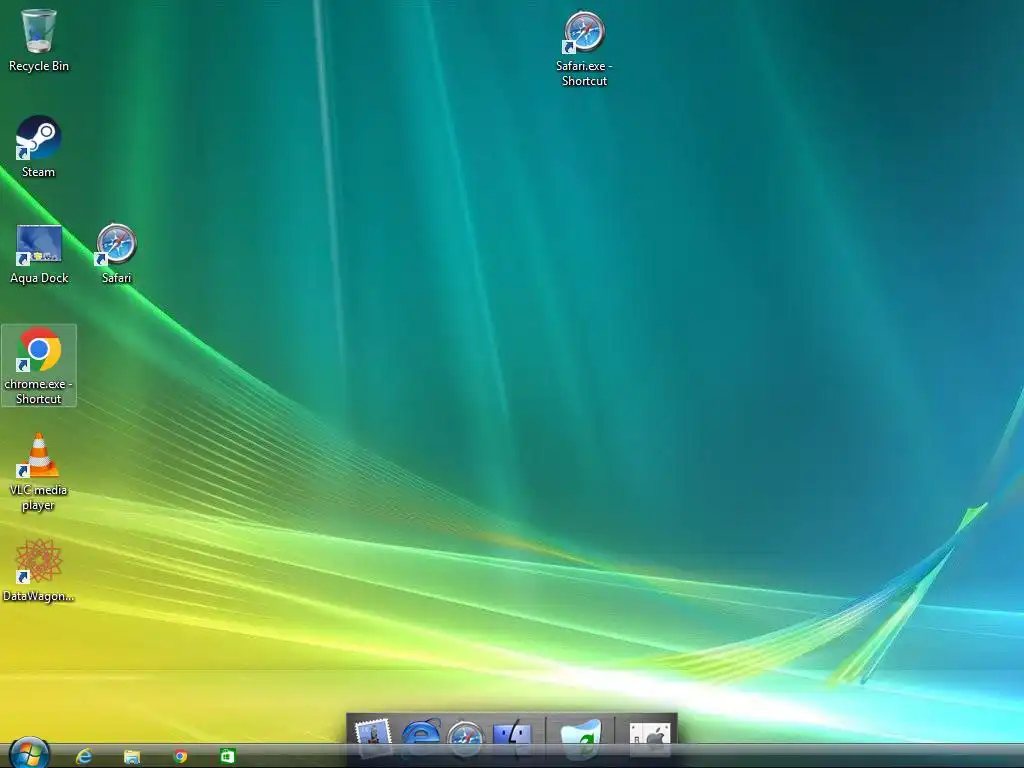Open the recycle trash icon in dock
This screenshot has height=768, width=1024.
[x=581, y=738]
